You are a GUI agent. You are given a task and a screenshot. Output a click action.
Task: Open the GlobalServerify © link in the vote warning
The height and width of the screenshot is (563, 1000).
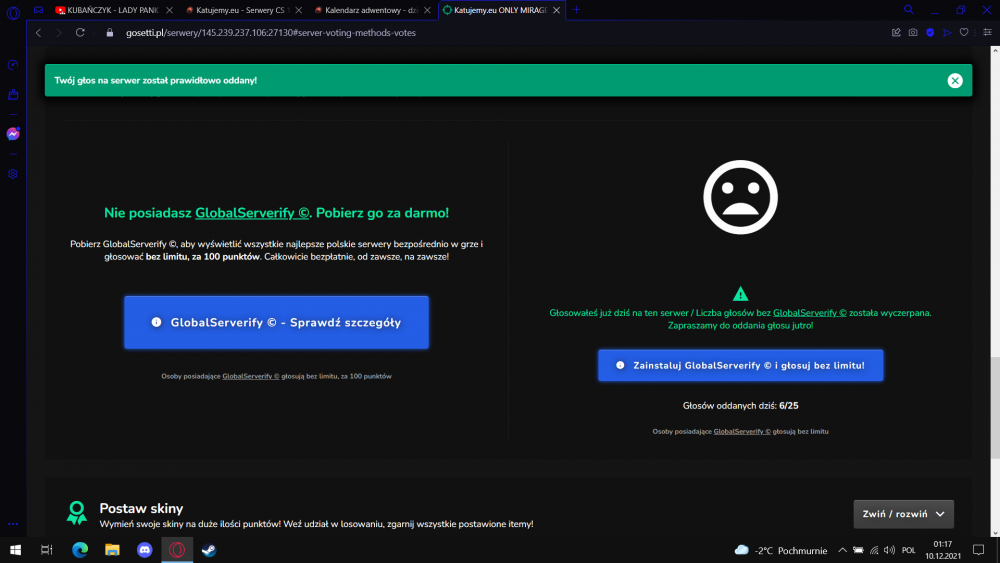click(x=809, y=312)
